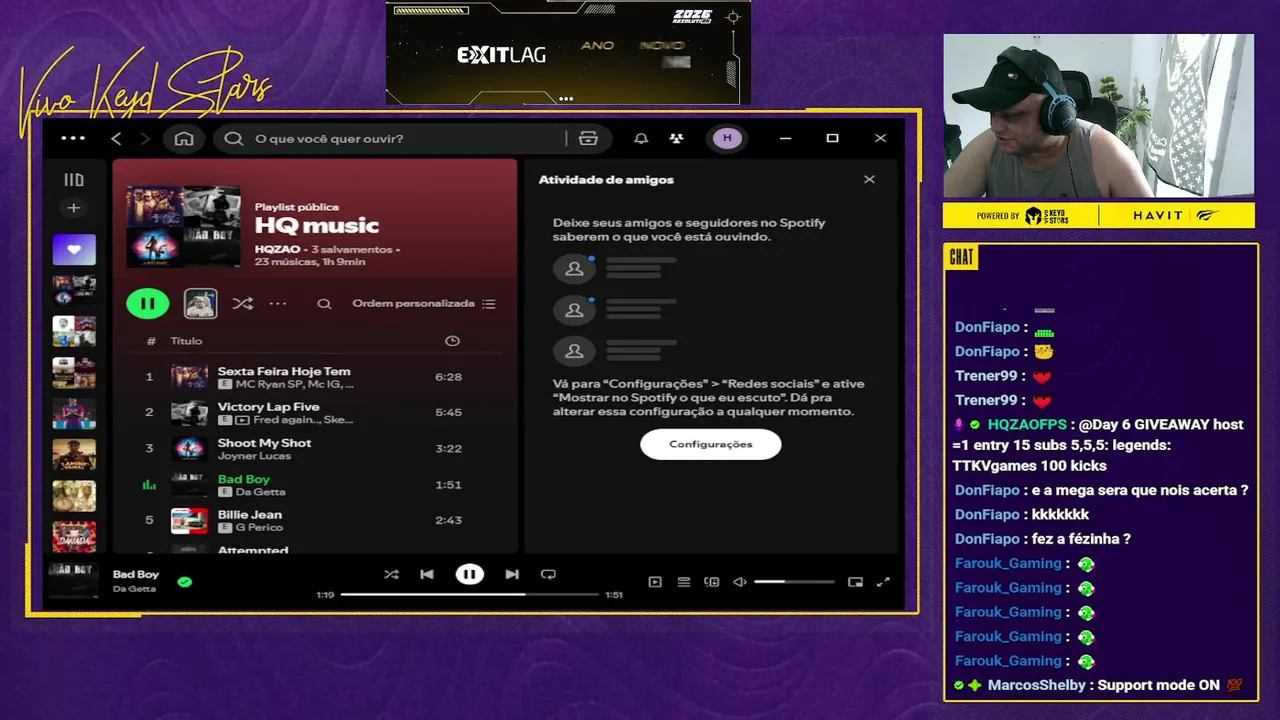This screenshot has width=1280, height=720.
Task: Toggle the green saved checkmark for Bad Boy
Action: pyautogui.click(x=184, y=581)
